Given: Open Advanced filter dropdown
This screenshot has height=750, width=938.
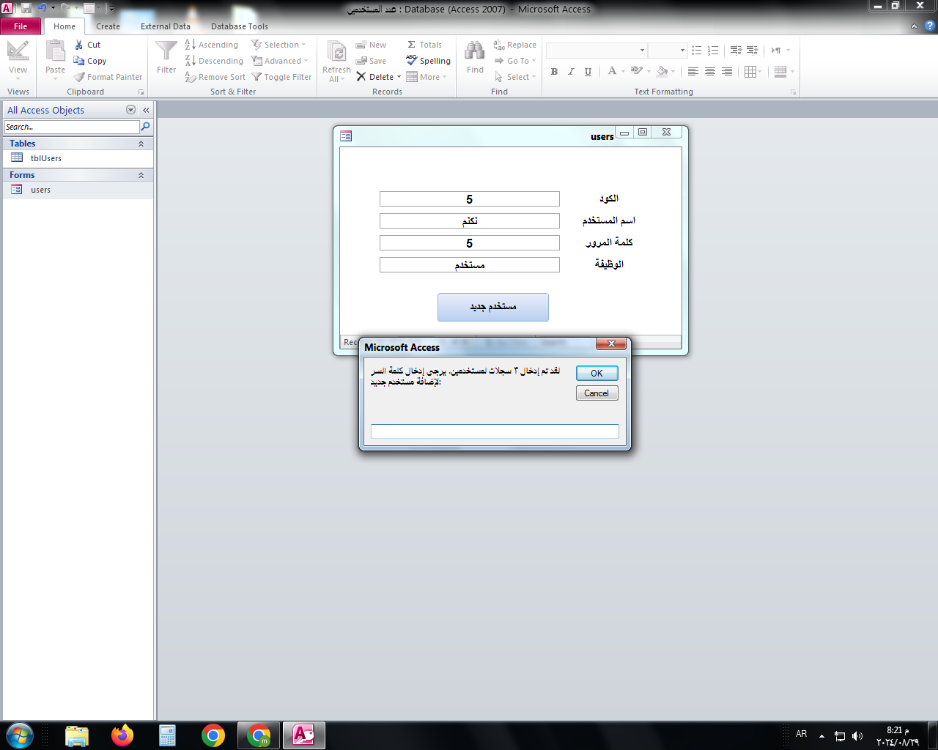Looking at the screenshot, I should coord(280,61).
